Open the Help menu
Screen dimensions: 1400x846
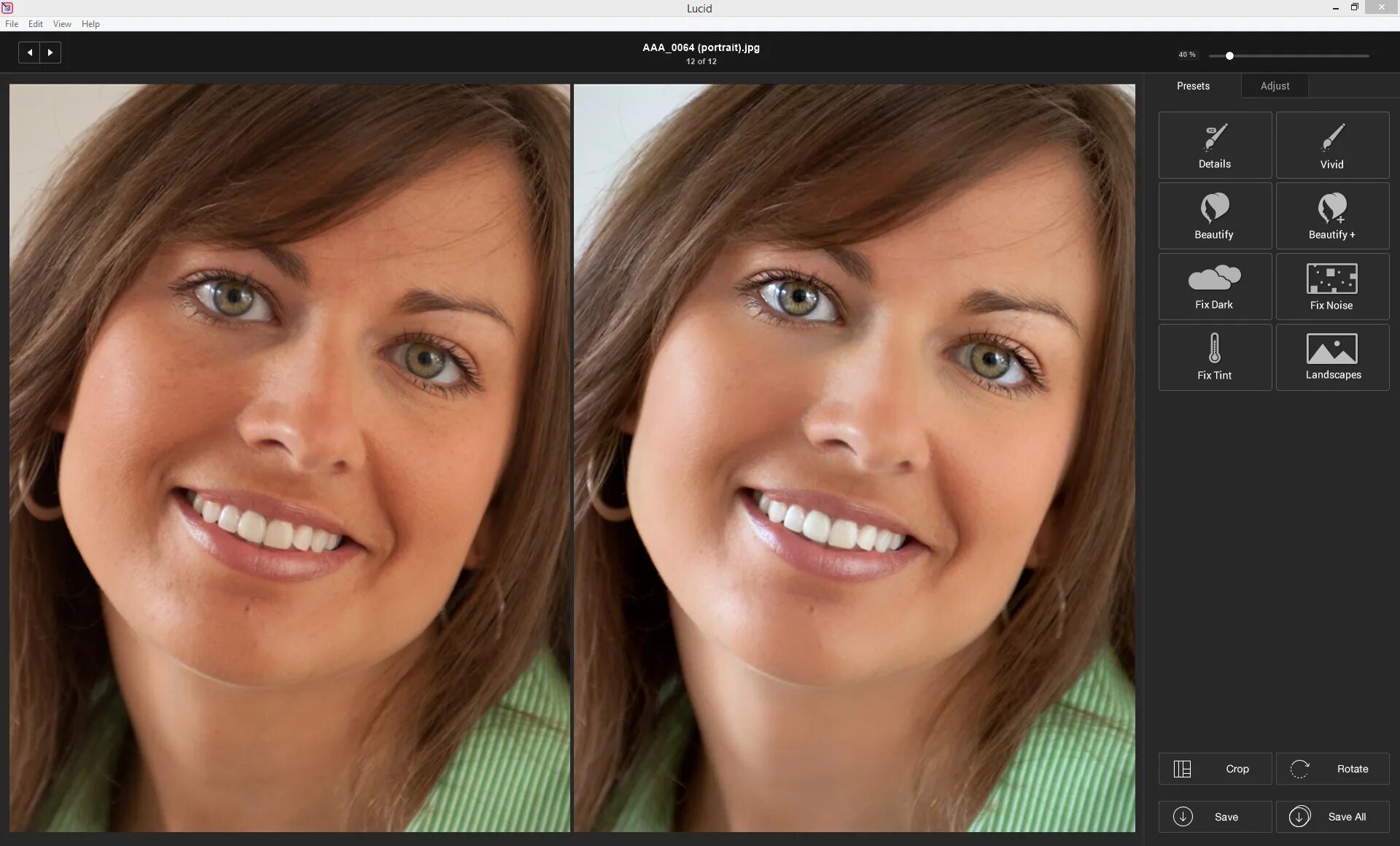click(x=90, y=24)
